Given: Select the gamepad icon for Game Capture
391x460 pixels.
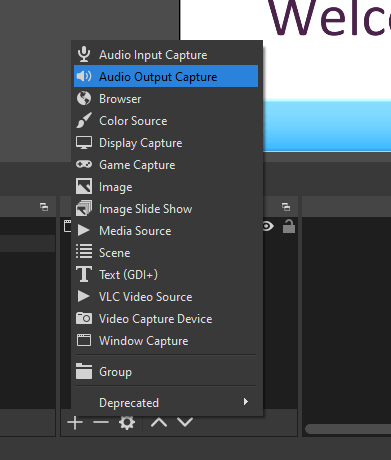Looking at the screenshot, I should (84, 164).
